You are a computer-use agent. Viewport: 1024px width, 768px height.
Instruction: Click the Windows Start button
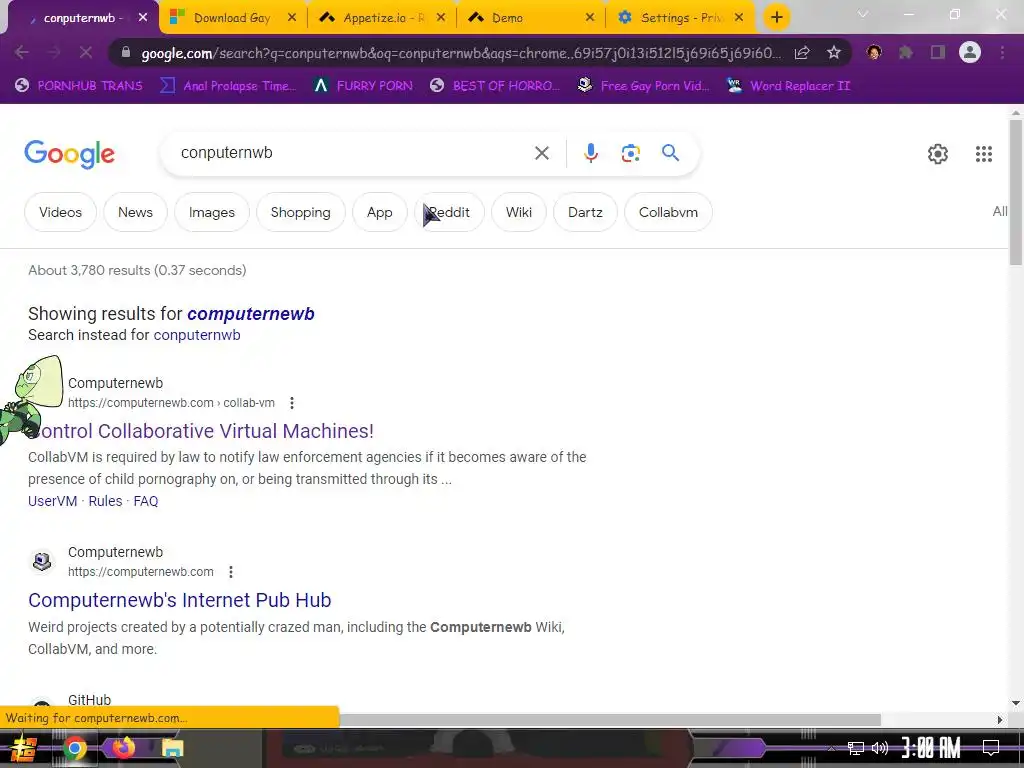tap(24, 748)
